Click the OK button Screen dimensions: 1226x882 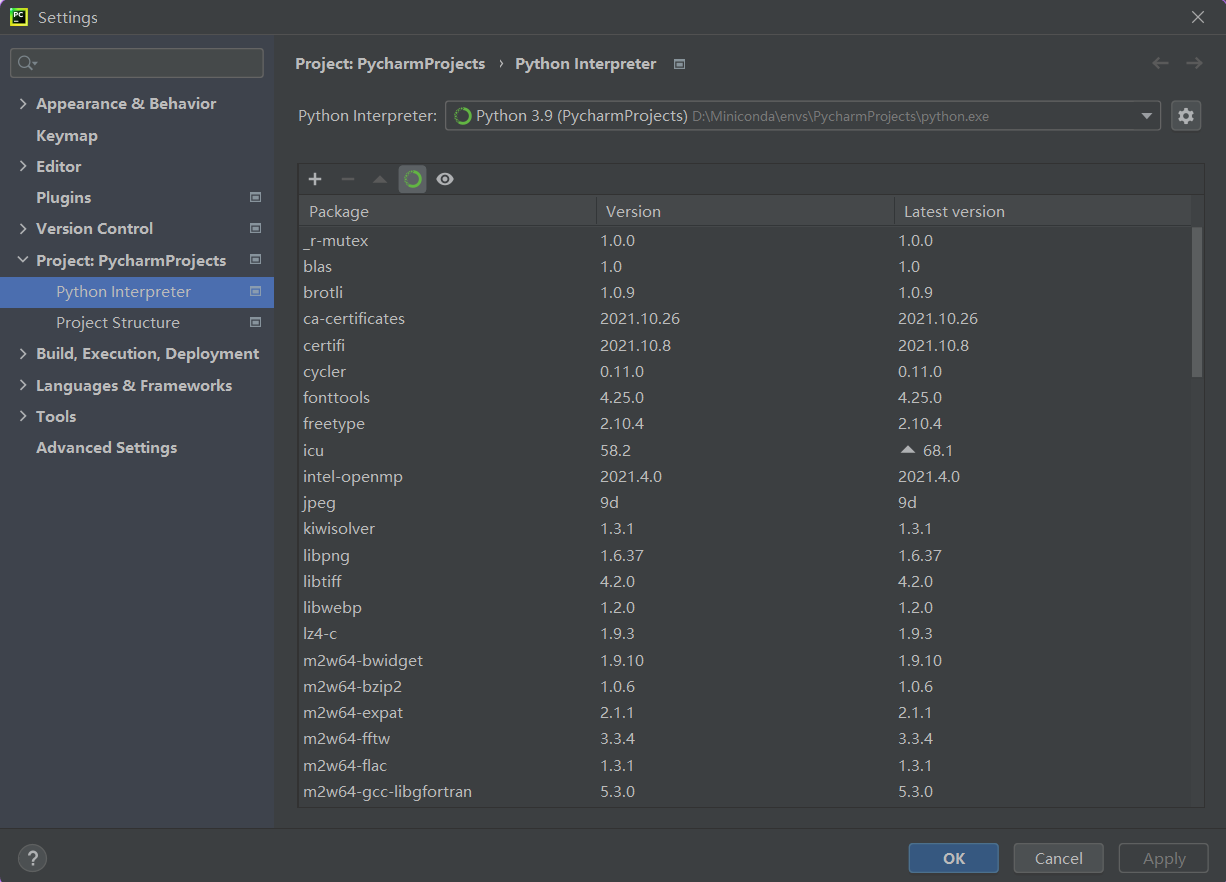click(x=953, y=858)
